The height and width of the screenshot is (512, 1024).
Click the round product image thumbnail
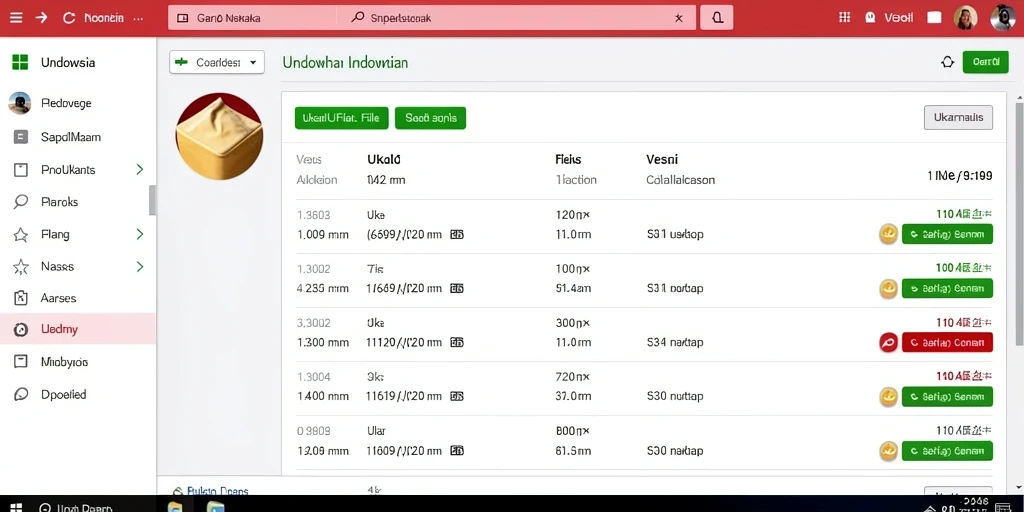(x=219, y=136)
